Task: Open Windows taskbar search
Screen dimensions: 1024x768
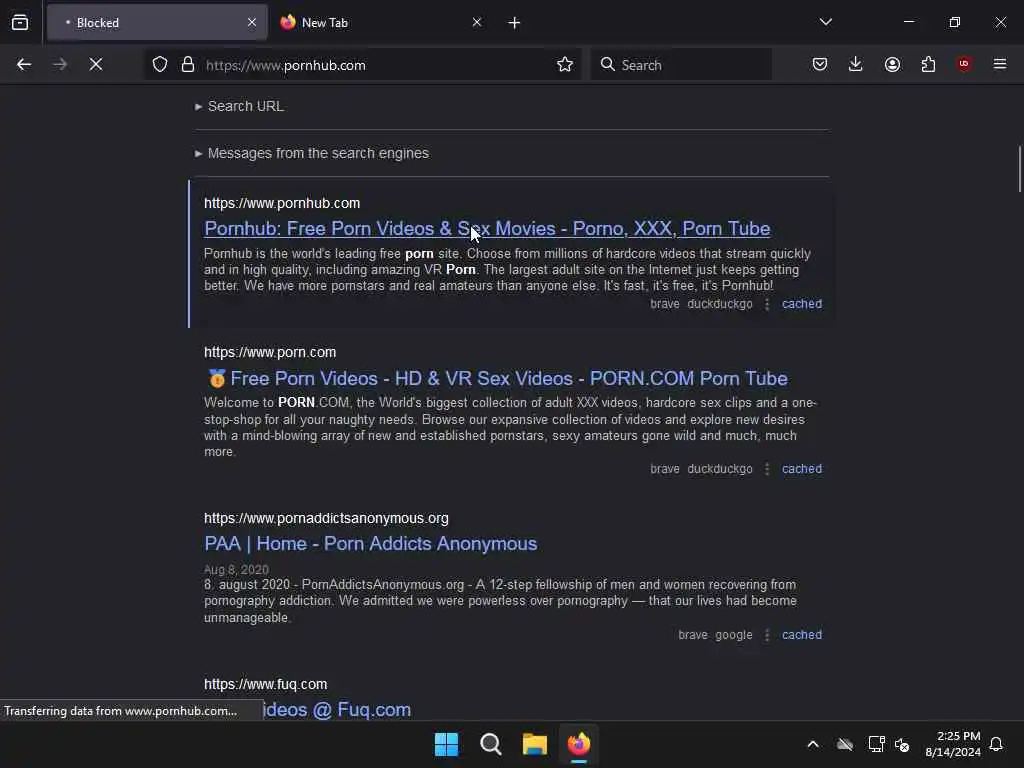Action: 490,744
